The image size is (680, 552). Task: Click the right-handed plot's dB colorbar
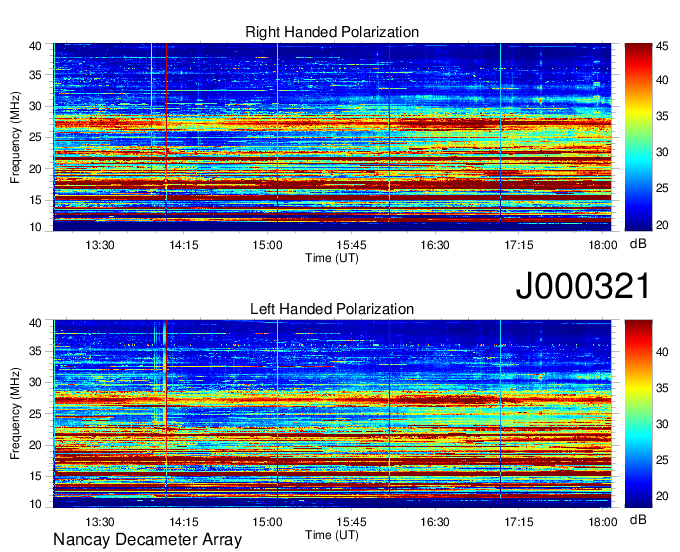click(638, 137)
